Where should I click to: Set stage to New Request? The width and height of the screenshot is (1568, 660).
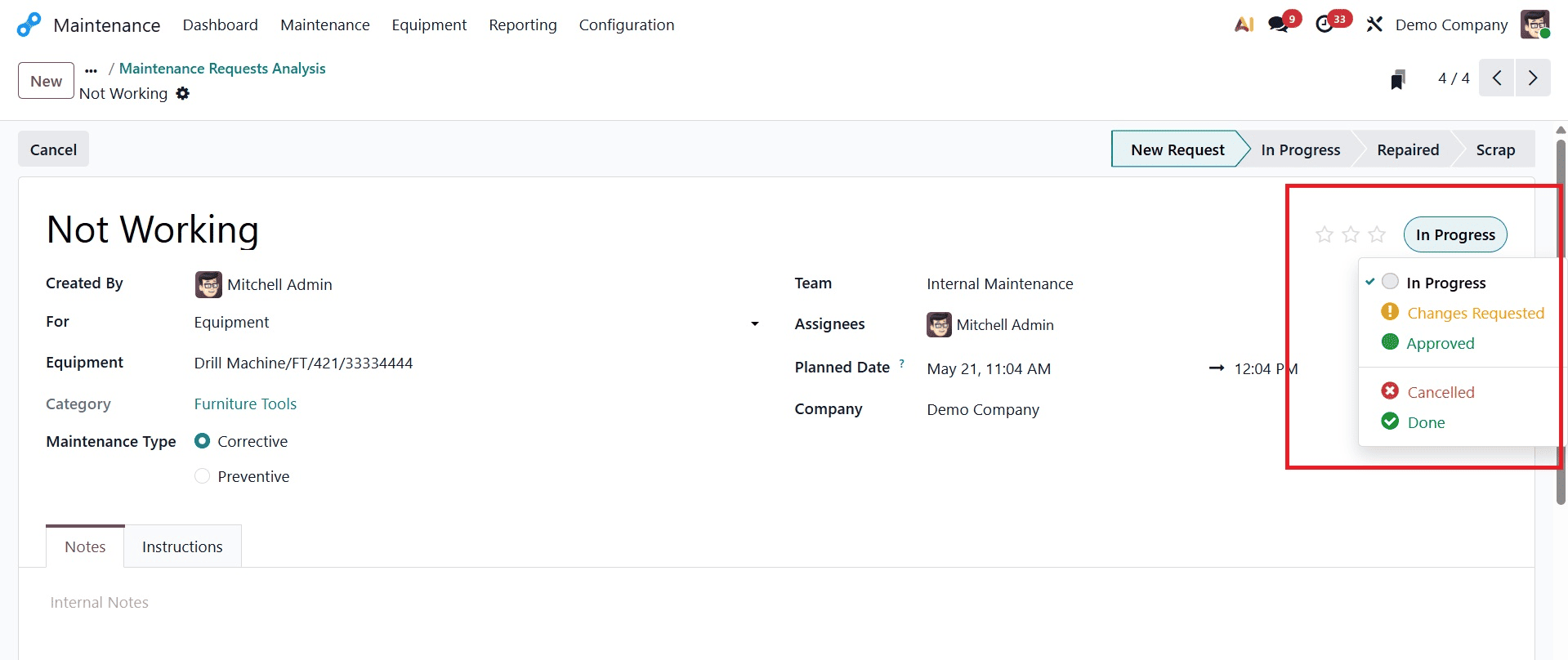pyautogui.click(x=1177, y=149)
